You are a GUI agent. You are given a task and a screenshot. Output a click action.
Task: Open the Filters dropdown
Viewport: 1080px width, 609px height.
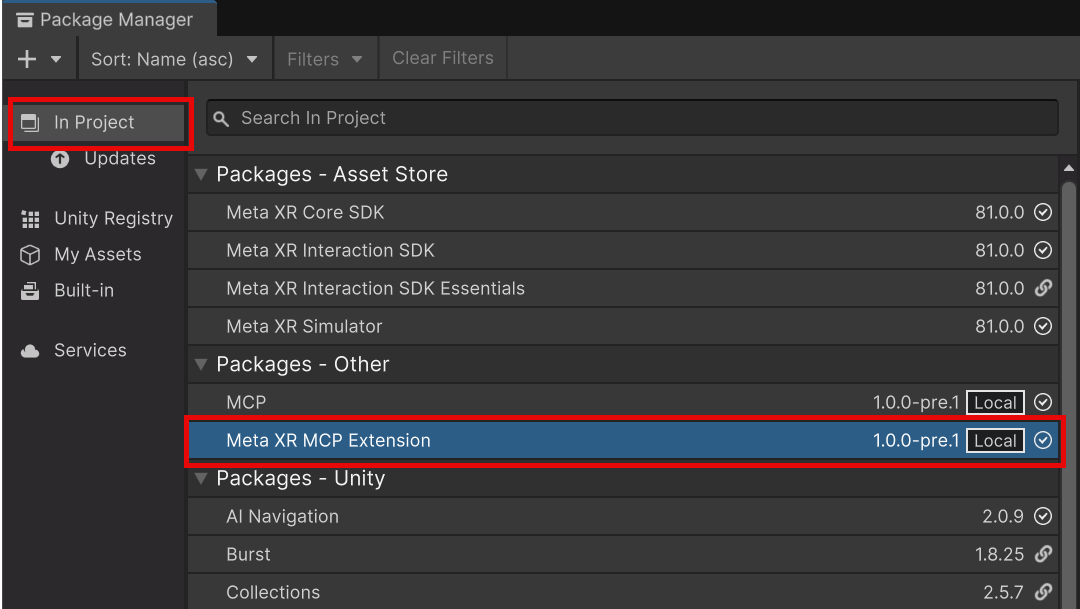324,59
